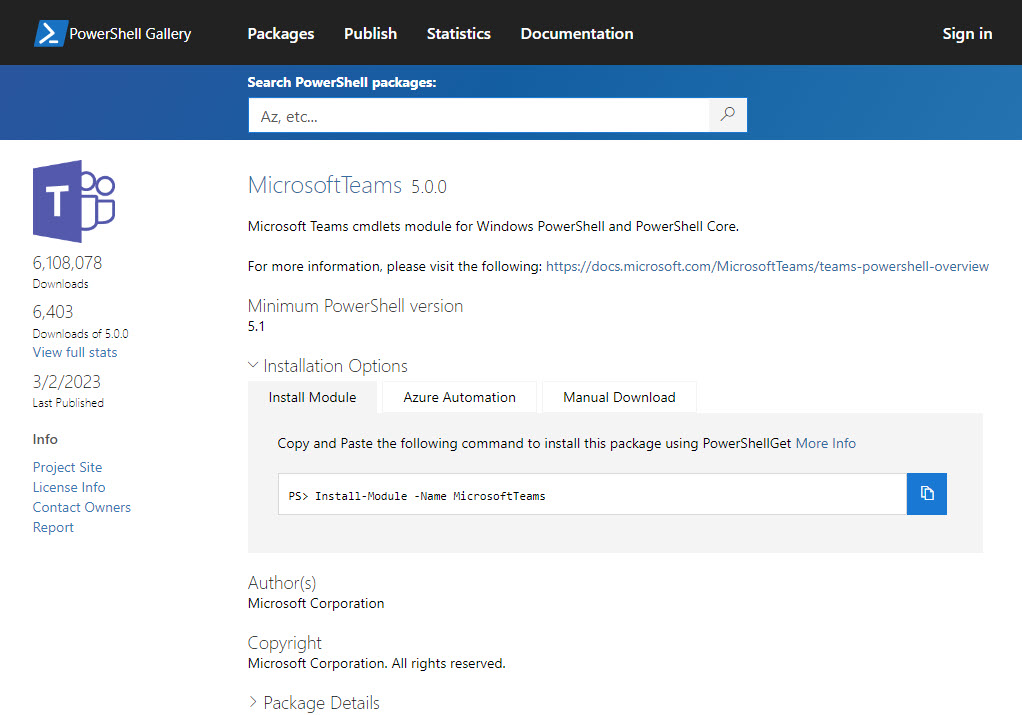Click the PowerShell Gallery logo icon
This screenshot has height=715, width=1022.
[48, 32]
